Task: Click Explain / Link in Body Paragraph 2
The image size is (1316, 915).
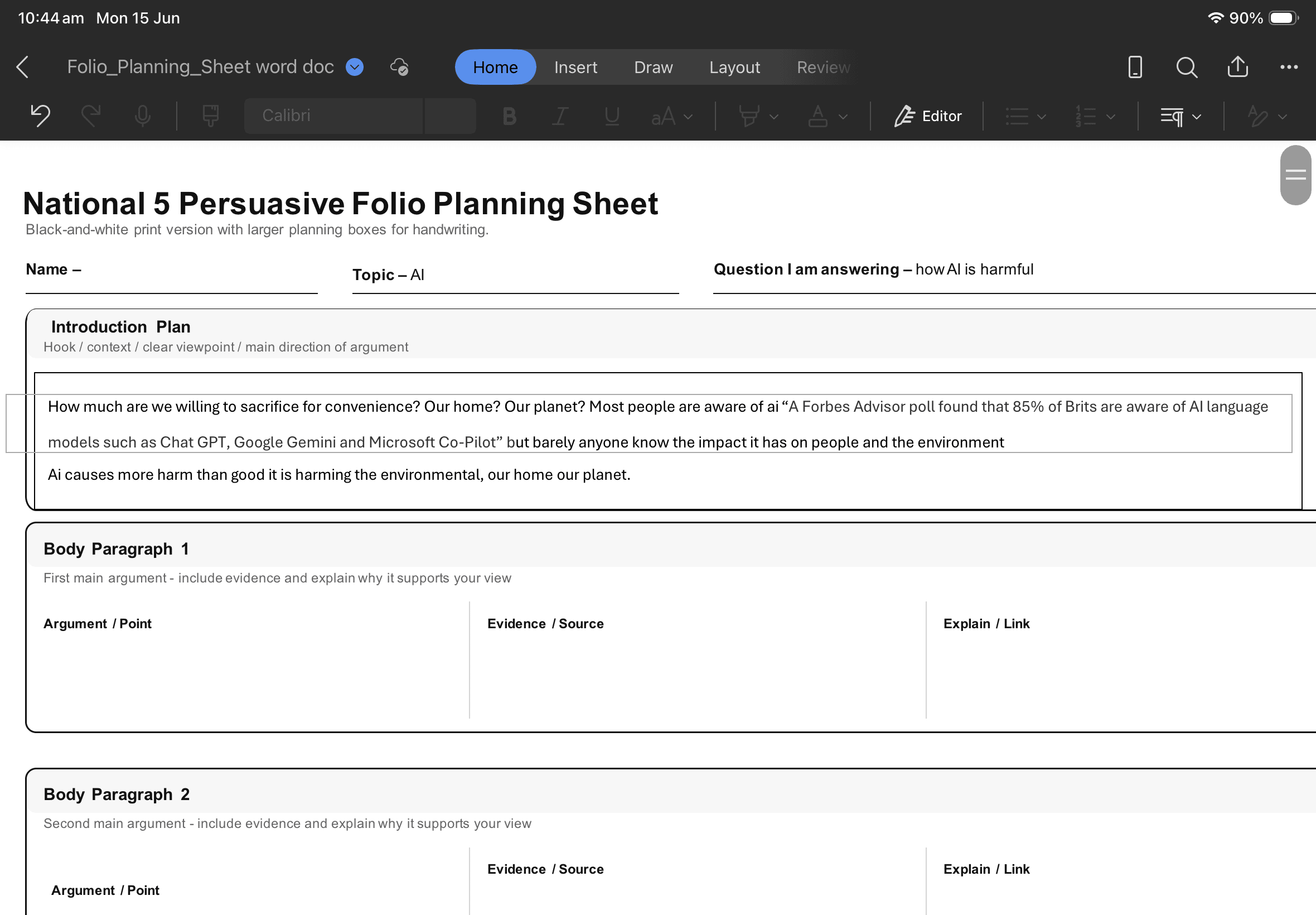Action: (x=986, y=869)
